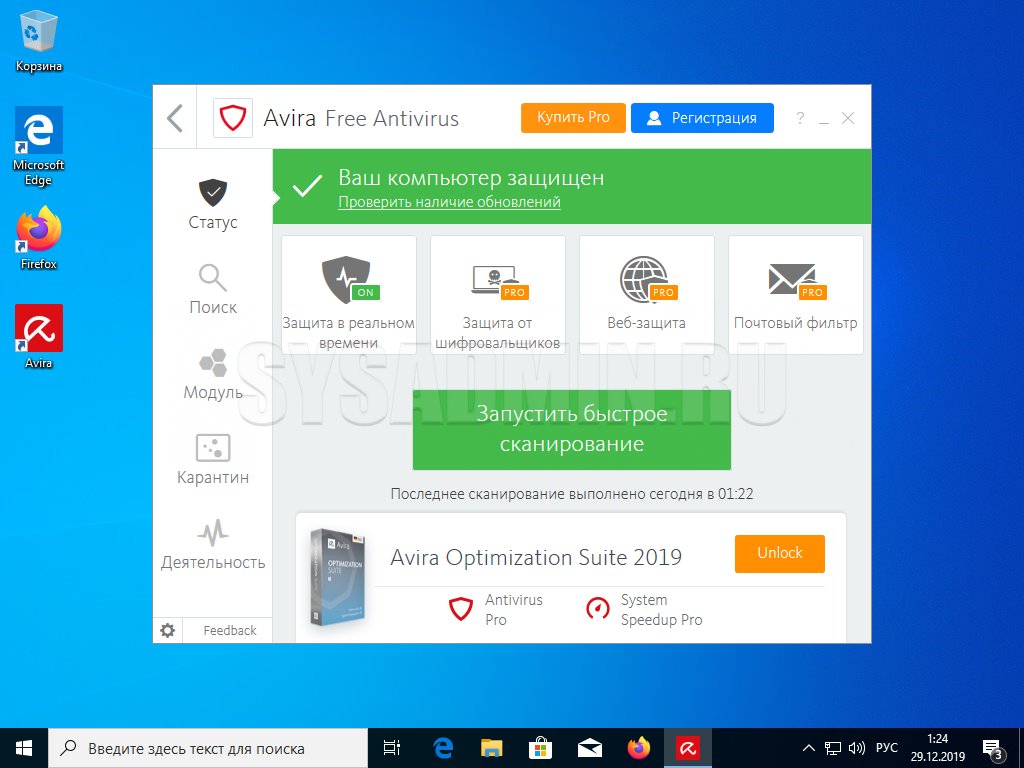This screenshot has width=1024, height=768.
Task: Show the Activity (Деятельность) section
Action: [x=212, y=545]
